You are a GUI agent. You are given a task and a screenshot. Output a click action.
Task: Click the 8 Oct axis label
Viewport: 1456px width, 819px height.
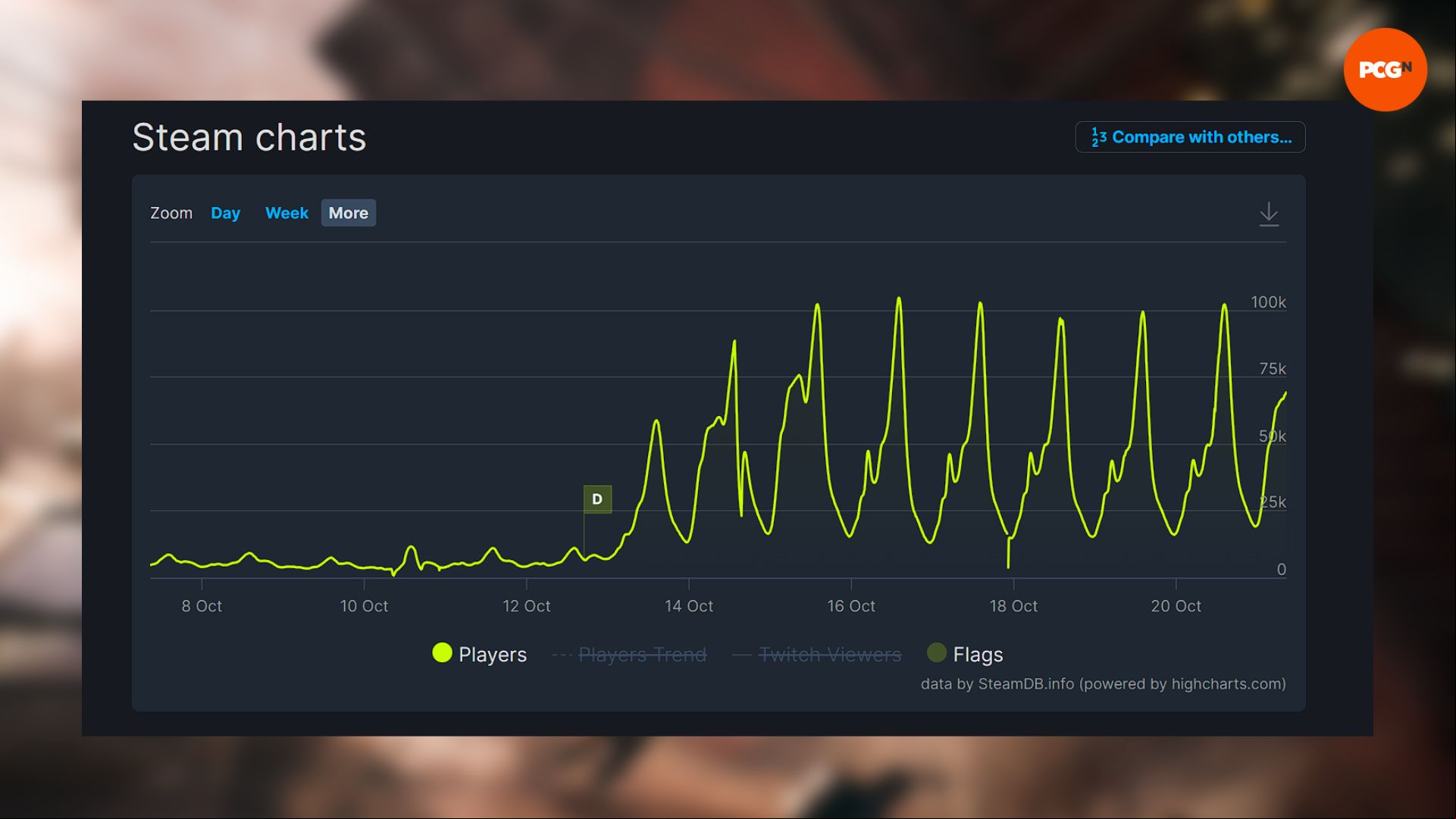pos(202,606)
